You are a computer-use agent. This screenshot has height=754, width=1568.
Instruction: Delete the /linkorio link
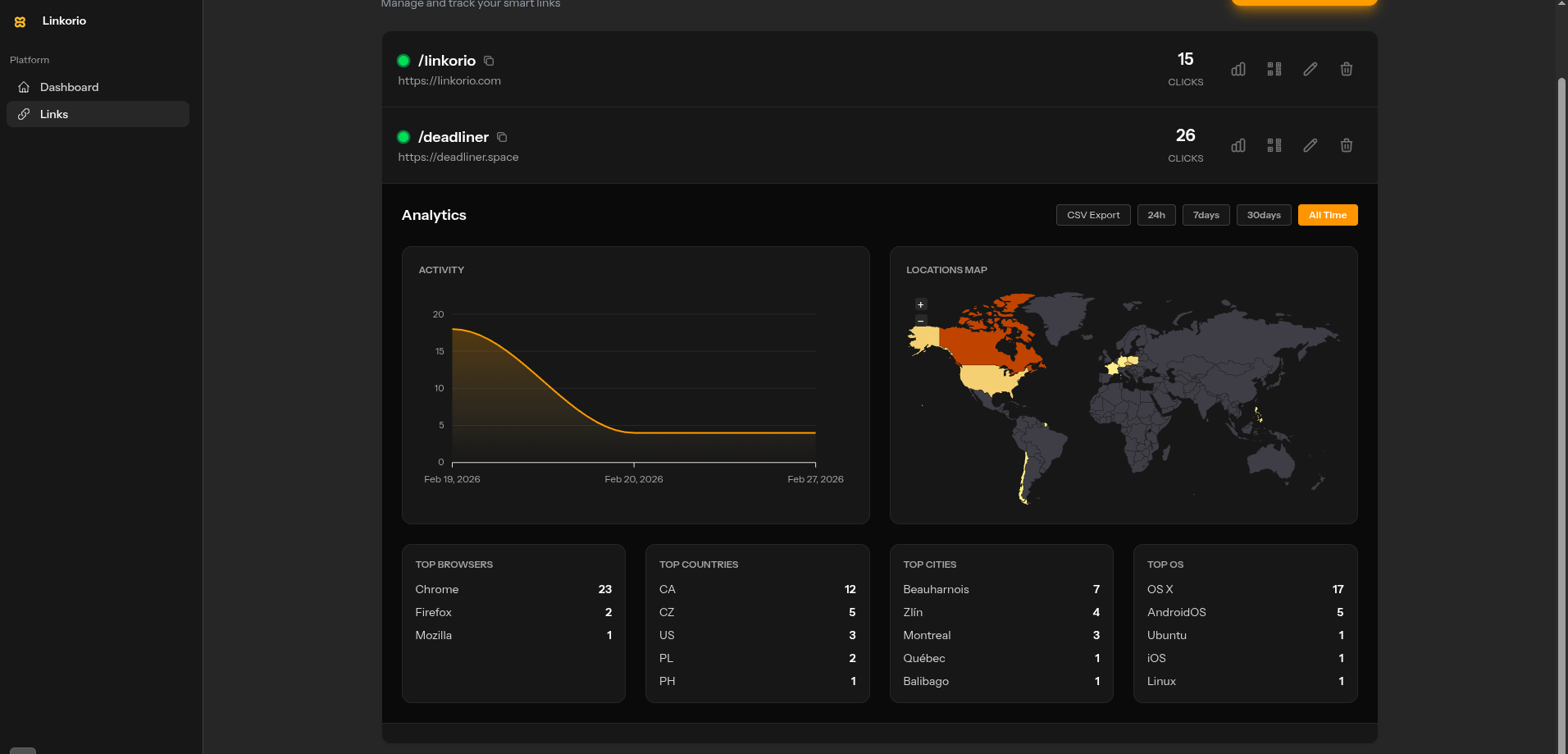click(x=1347, y=69)
